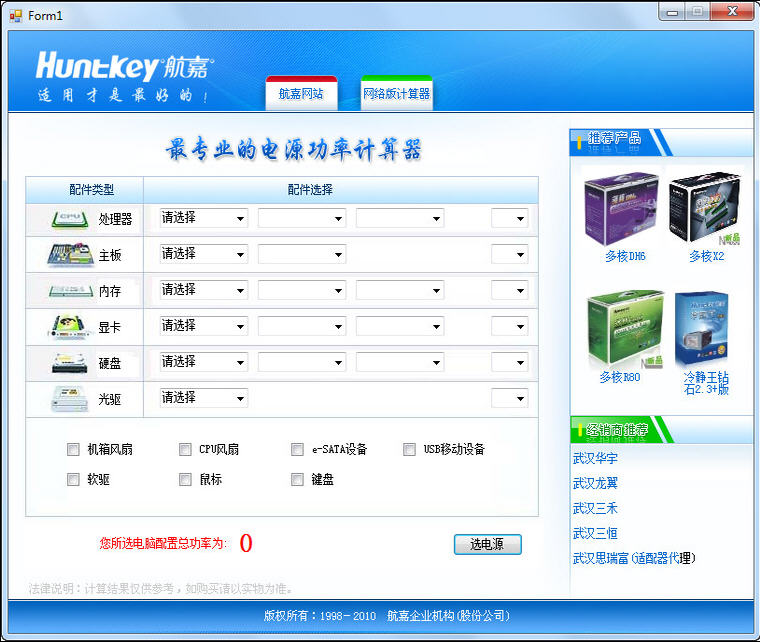This screenshot has height=642, width=760.
Task: Open the 多核X2 product thumbnail
Action: point(705,207)
